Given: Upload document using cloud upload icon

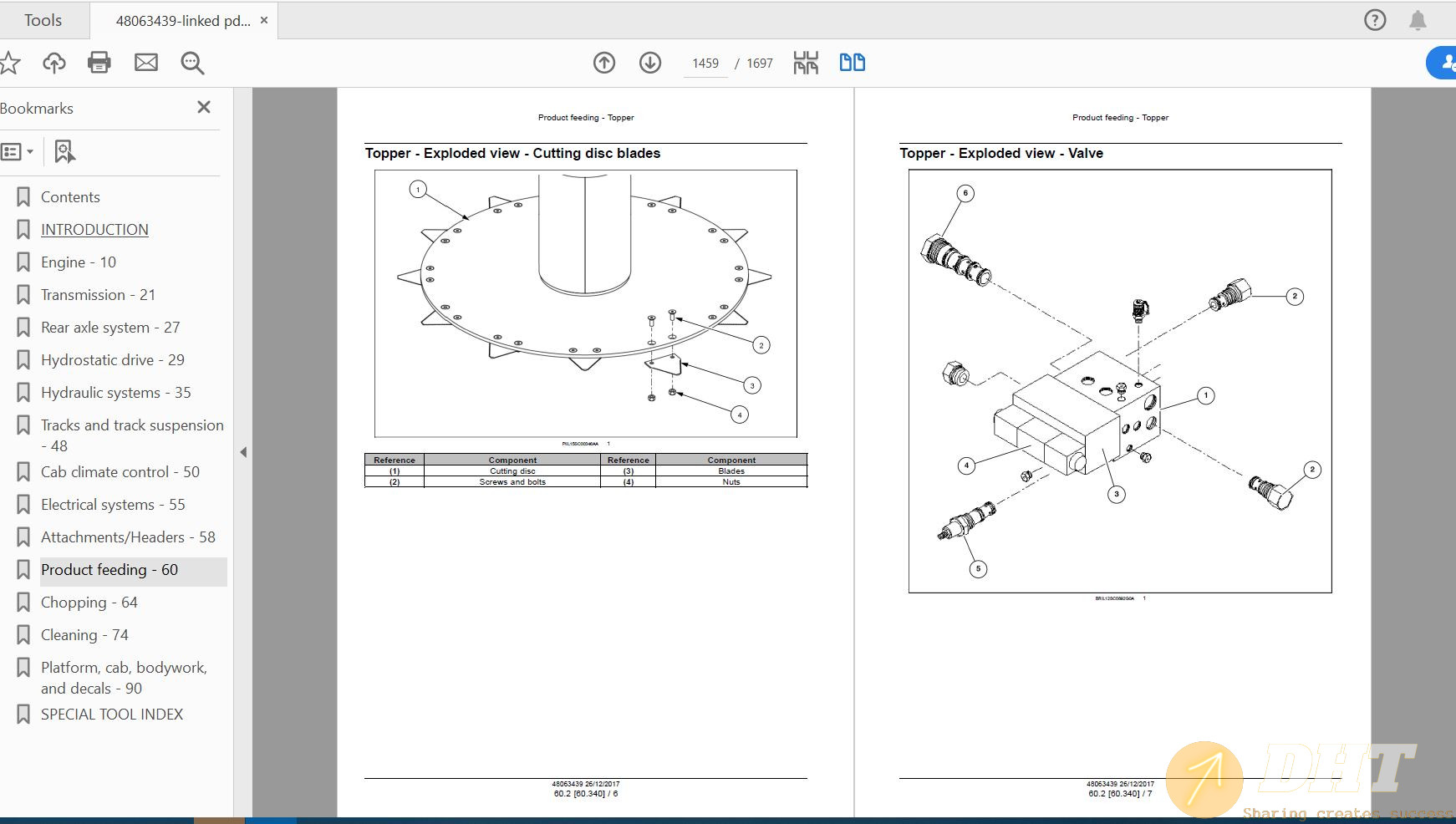Looking at the screenshot, I should click(x=53, y=62).
